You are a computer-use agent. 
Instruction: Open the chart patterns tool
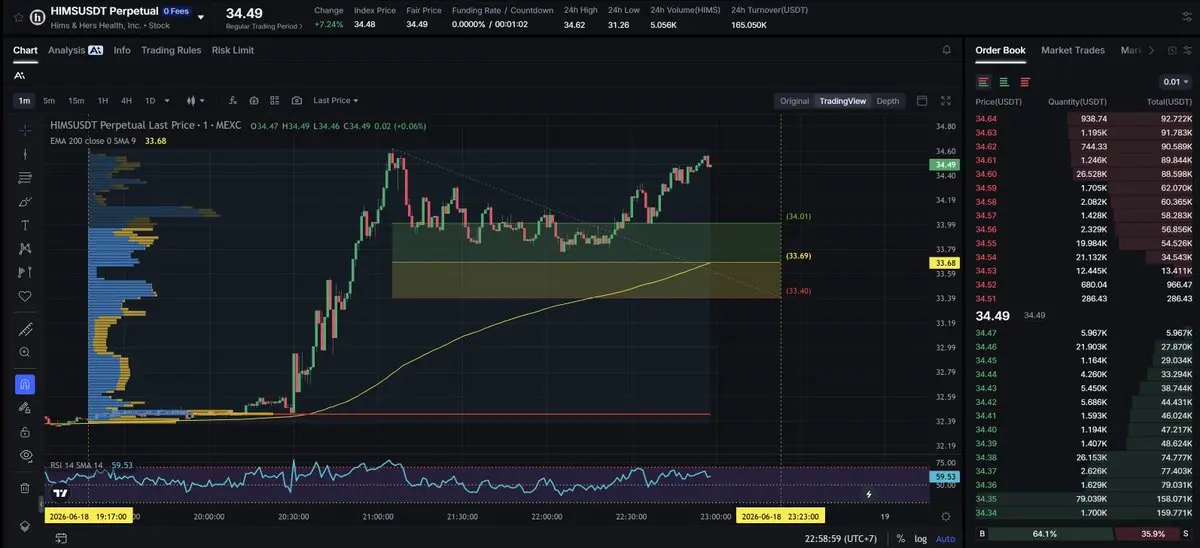[25, 248]
